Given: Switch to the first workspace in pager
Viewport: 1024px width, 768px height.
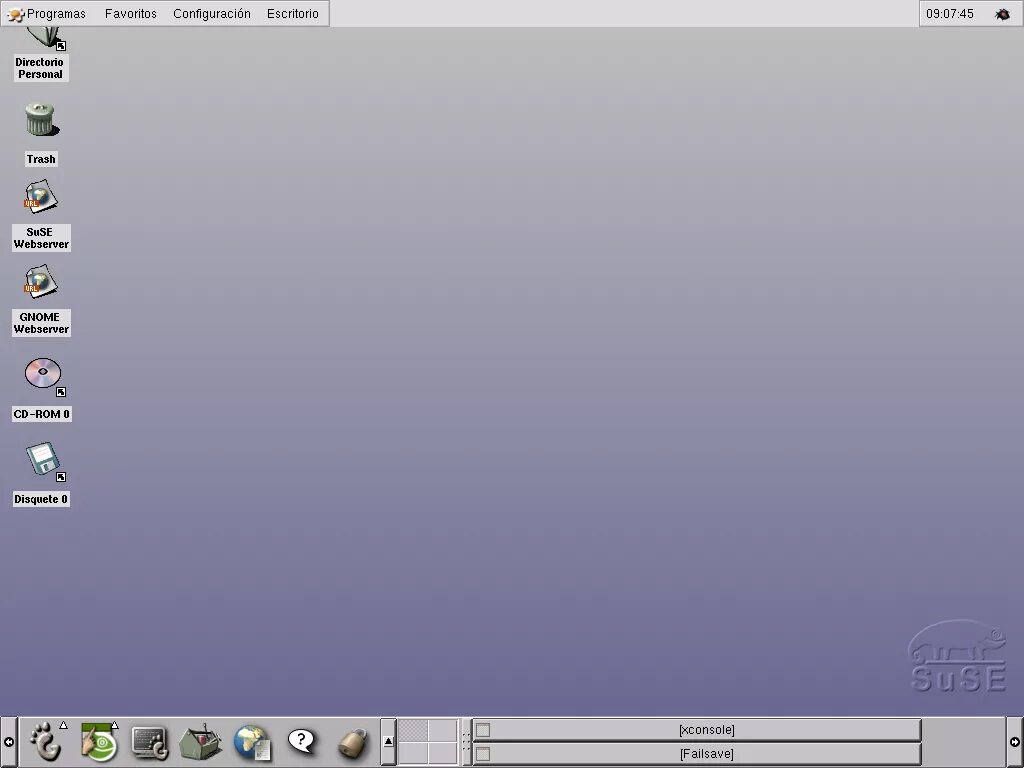Looking at the screenshot, I should tap(413, 730).
